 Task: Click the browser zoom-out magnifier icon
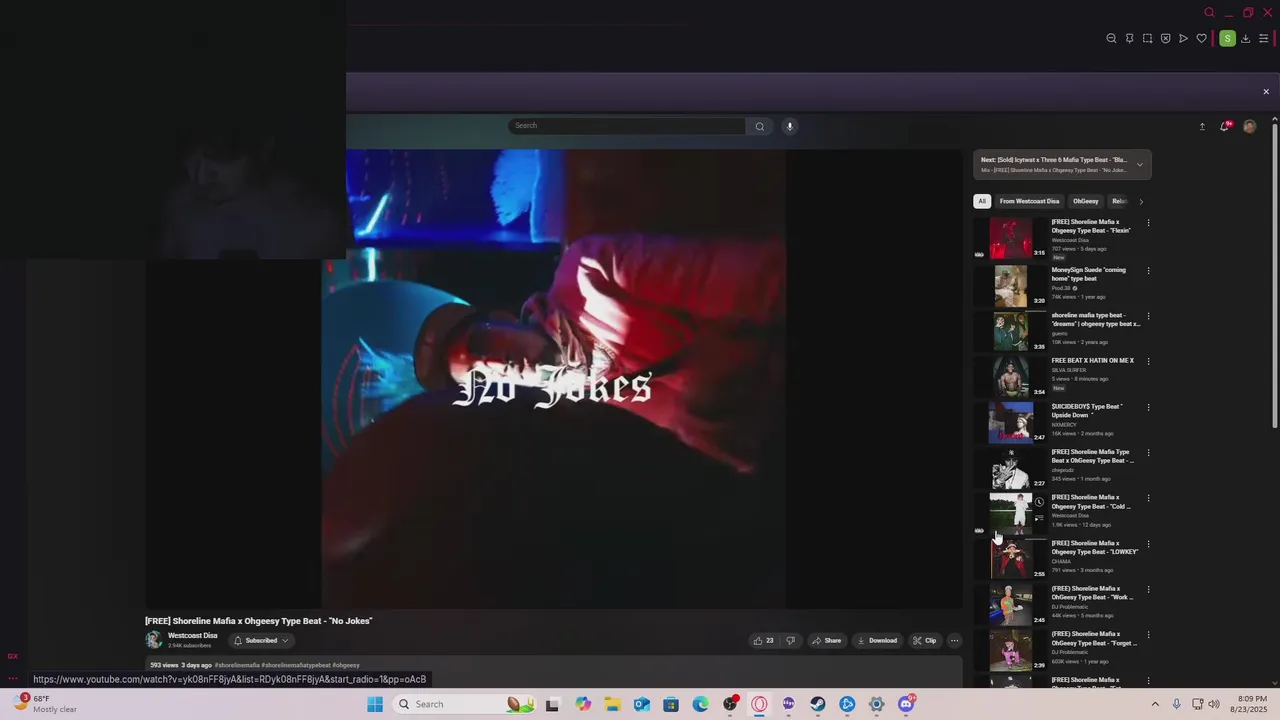coord(1111,39)
